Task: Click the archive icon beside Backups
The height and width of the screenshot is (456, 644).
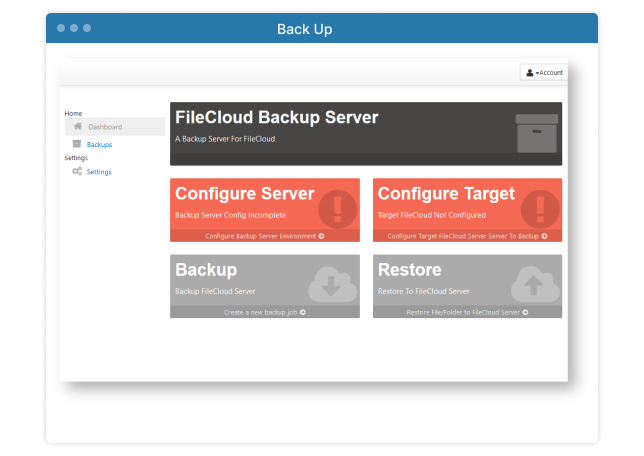Action: [x=77, y=144]
